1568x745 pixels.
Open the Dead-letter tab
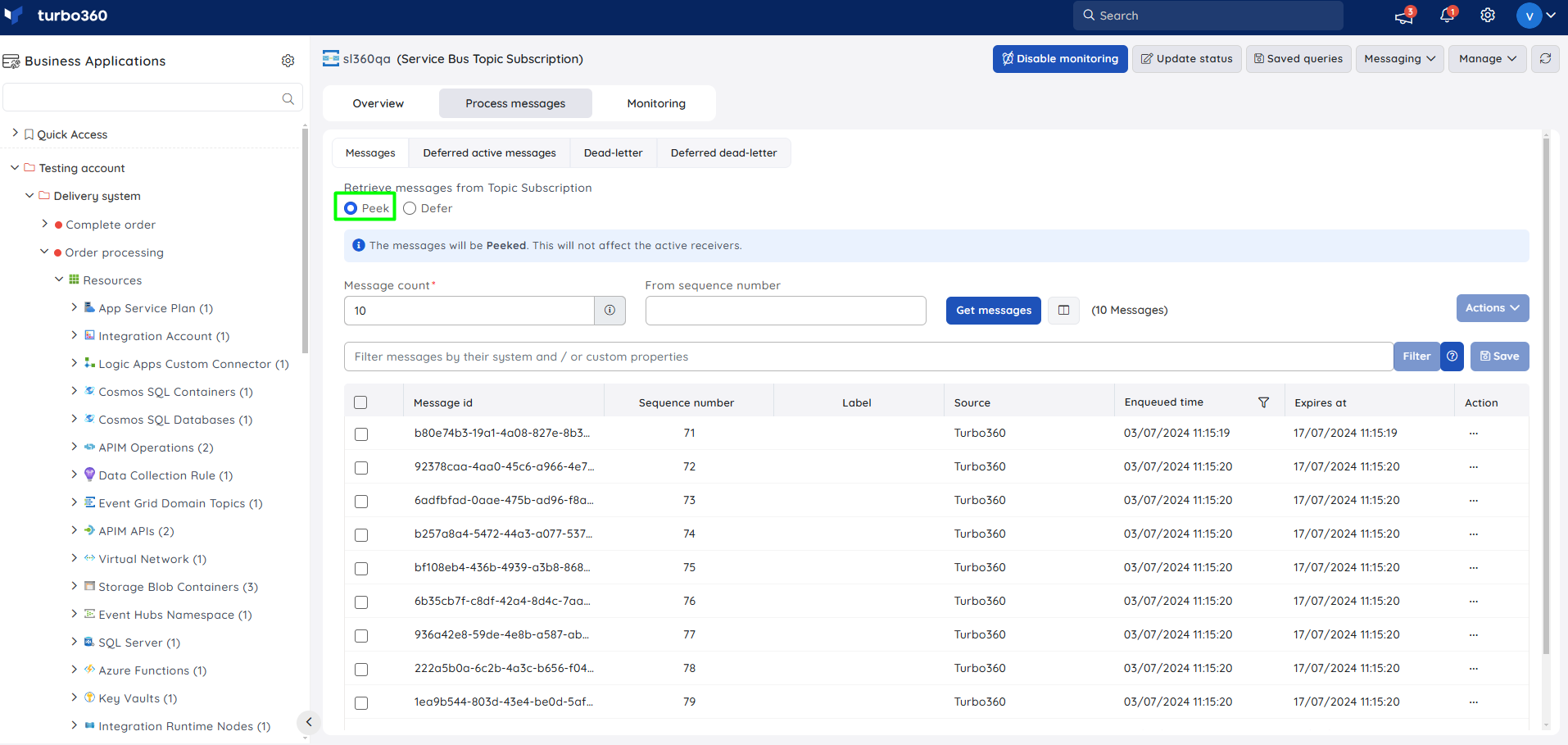[614, 153]
